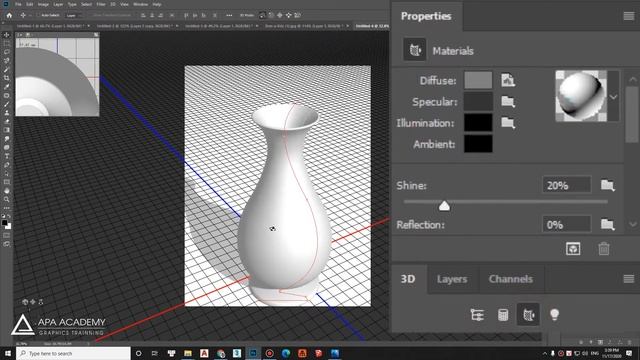The height and width of the screenshot is (360, 640).
Task: Click the Ambient color swatch
Action: [x=478, y=144]
